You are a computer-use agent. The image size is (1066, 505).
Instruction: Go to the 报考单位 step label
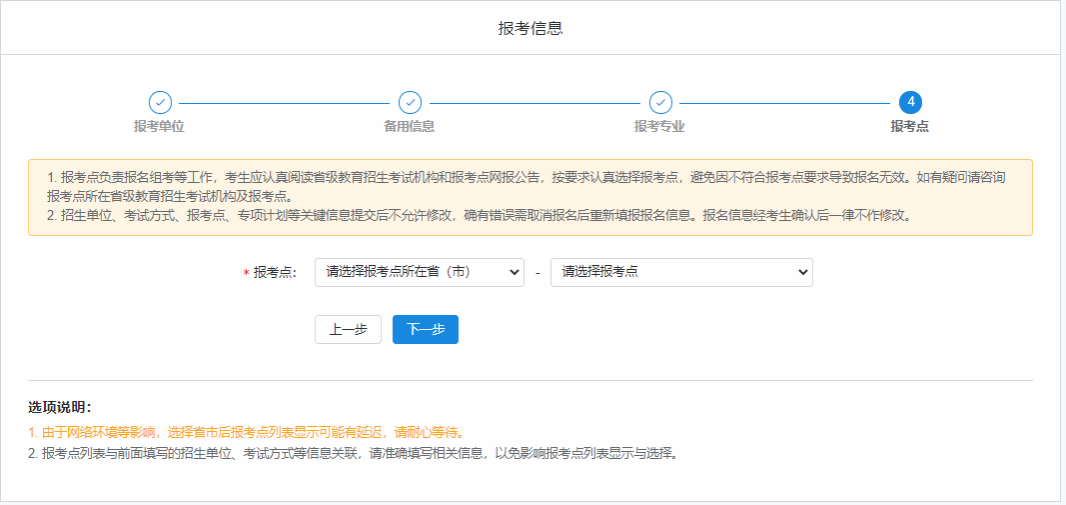pos(160,127)
